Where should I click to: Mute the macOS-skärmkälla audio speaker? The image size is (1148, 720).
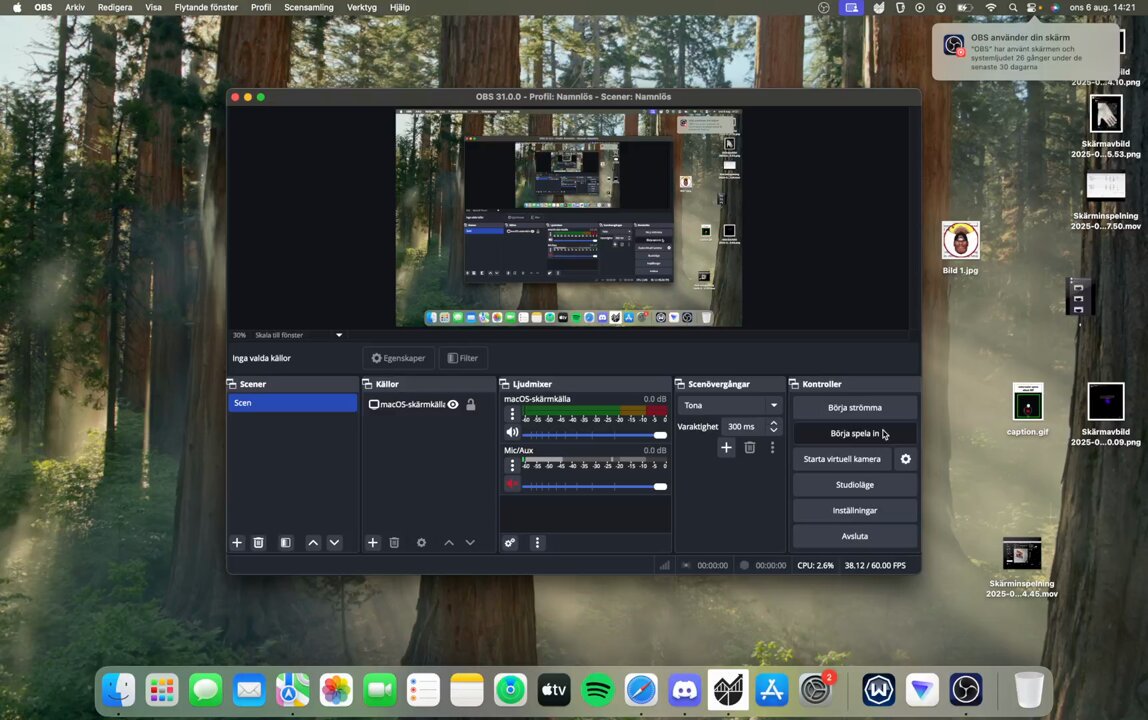512,433
